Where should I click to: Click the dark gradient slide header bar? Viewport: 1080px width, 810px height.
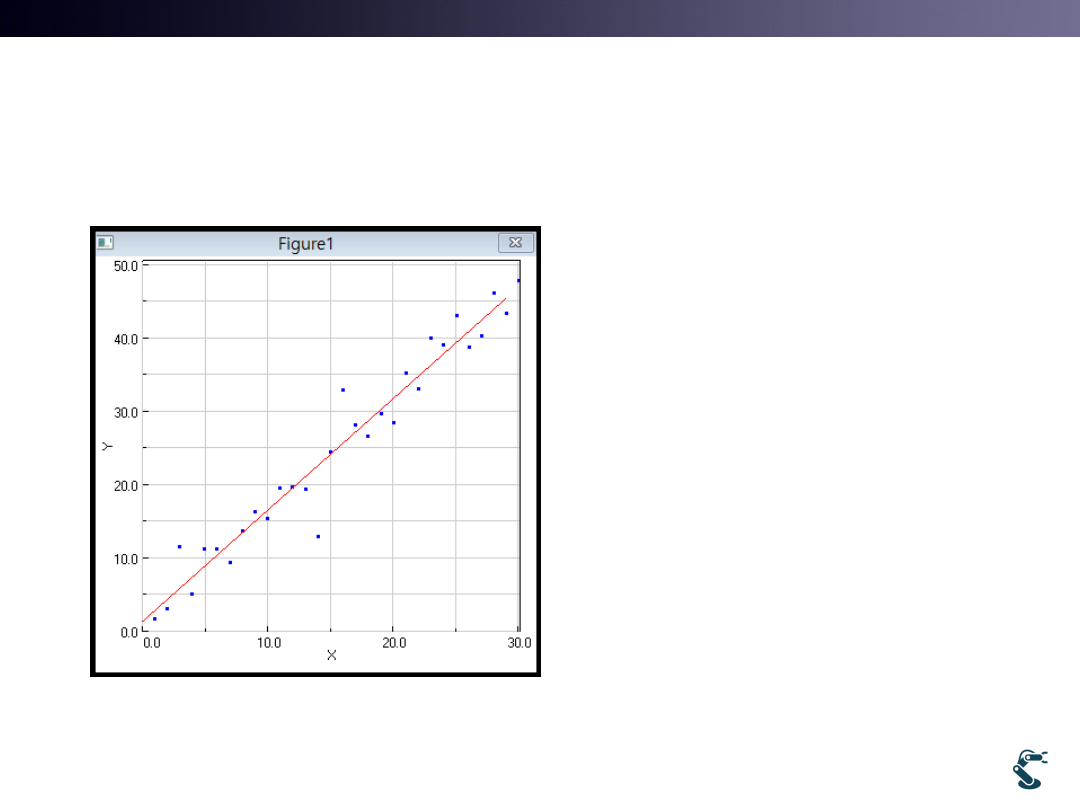click(x=540, y=18)
